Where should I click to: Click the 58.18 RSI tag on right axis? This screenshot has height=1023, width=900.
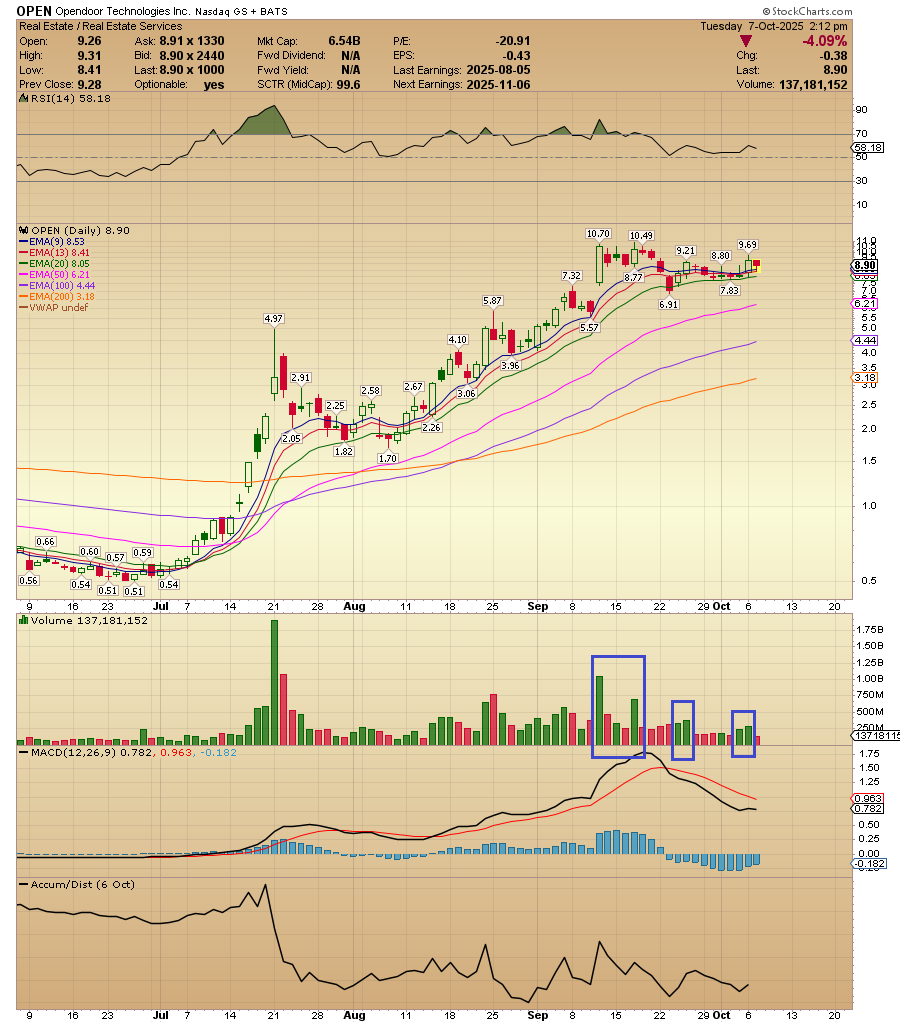click(x=868, y=148)
